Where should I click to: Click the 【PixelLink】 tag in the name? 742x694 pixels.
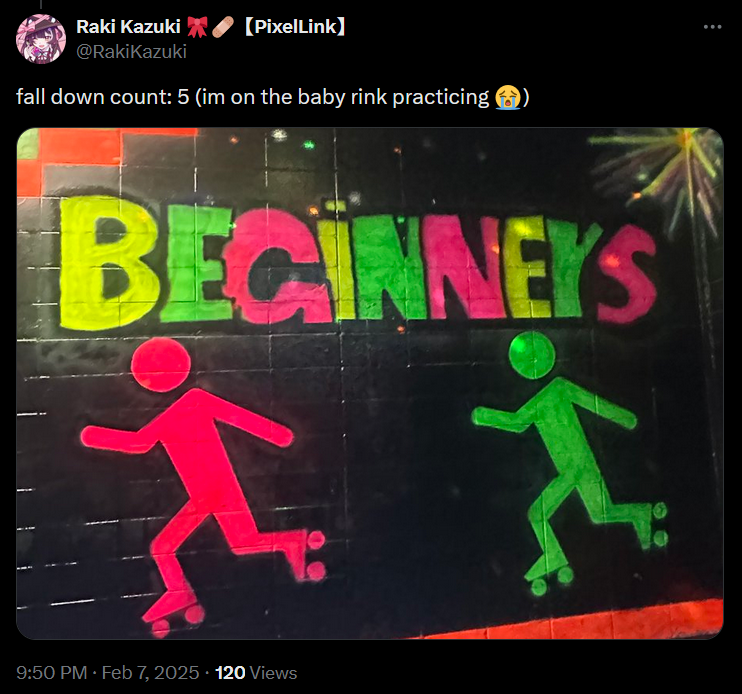[x=295, y=27]
